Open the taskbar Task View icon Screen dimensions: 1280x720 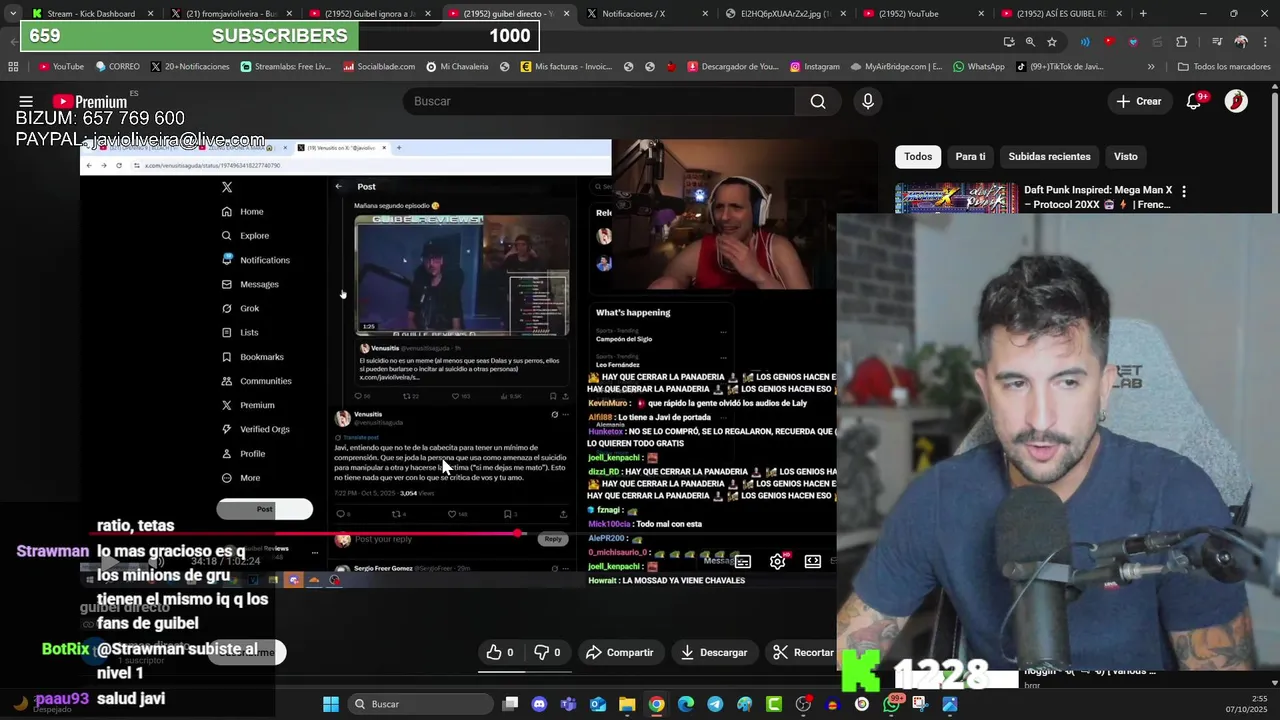click(510, 704)
